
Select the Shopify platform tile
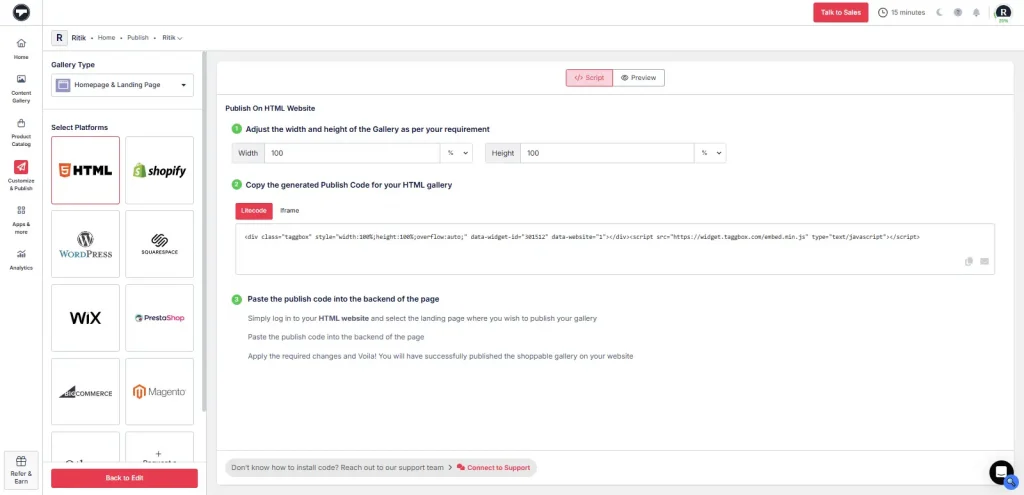(159, 170)
